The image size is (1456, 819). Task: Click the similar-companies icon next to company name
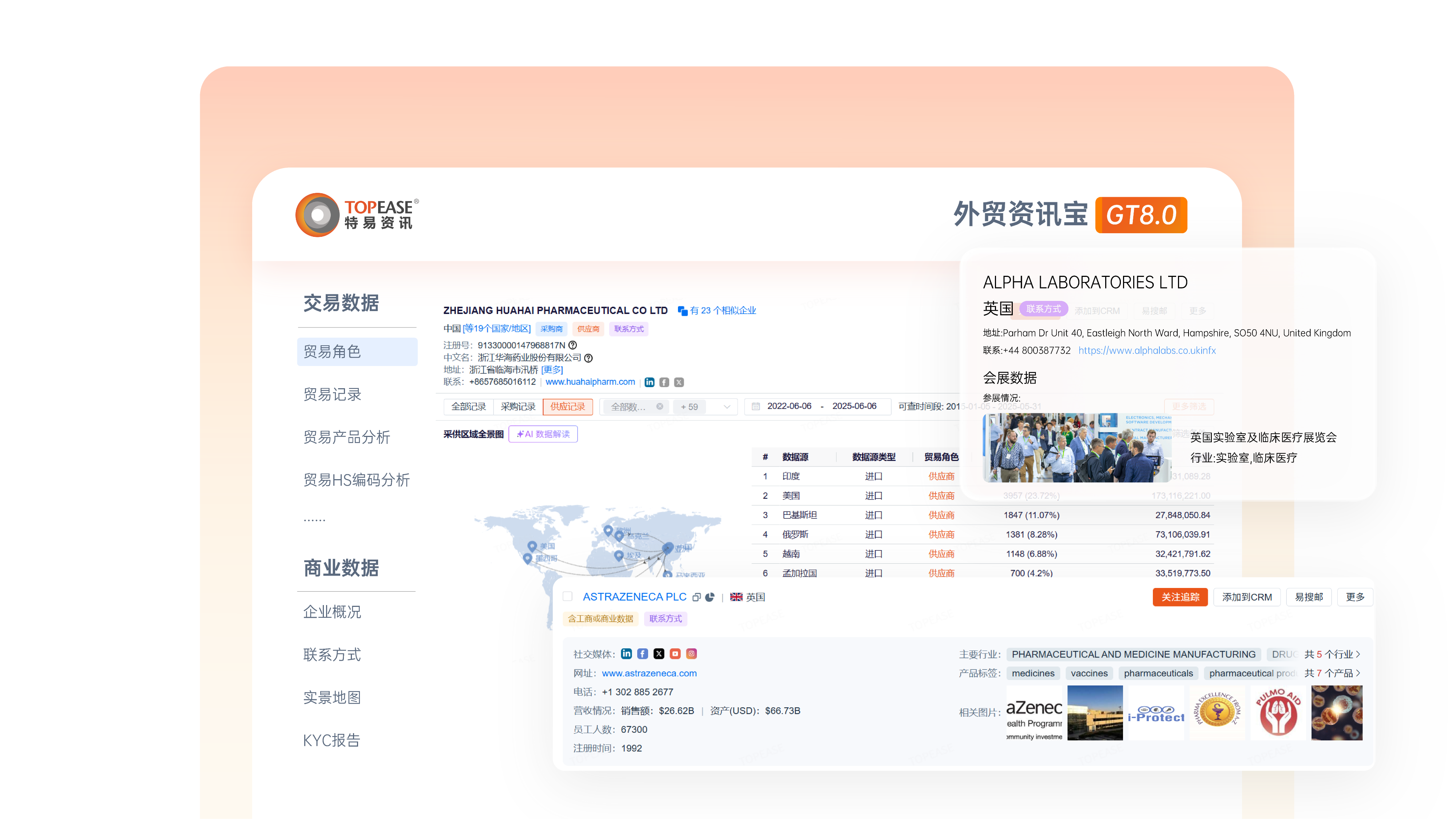tap(682, 310)
